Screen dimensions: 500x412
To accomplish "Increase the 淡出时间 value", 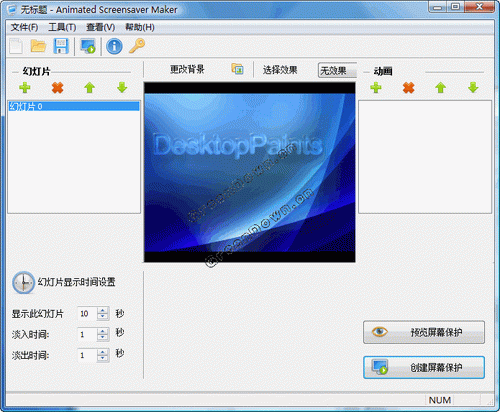I will pos(103,352).
